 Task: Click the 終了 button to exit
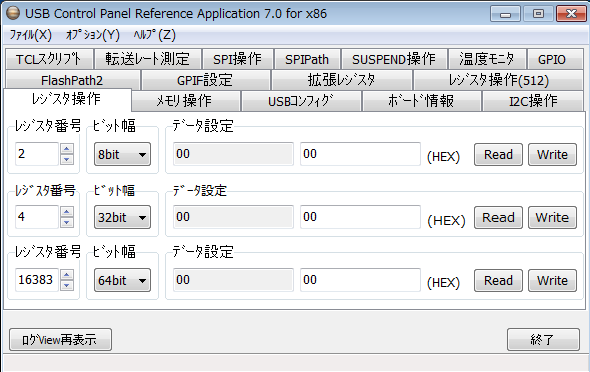(543, 340)
